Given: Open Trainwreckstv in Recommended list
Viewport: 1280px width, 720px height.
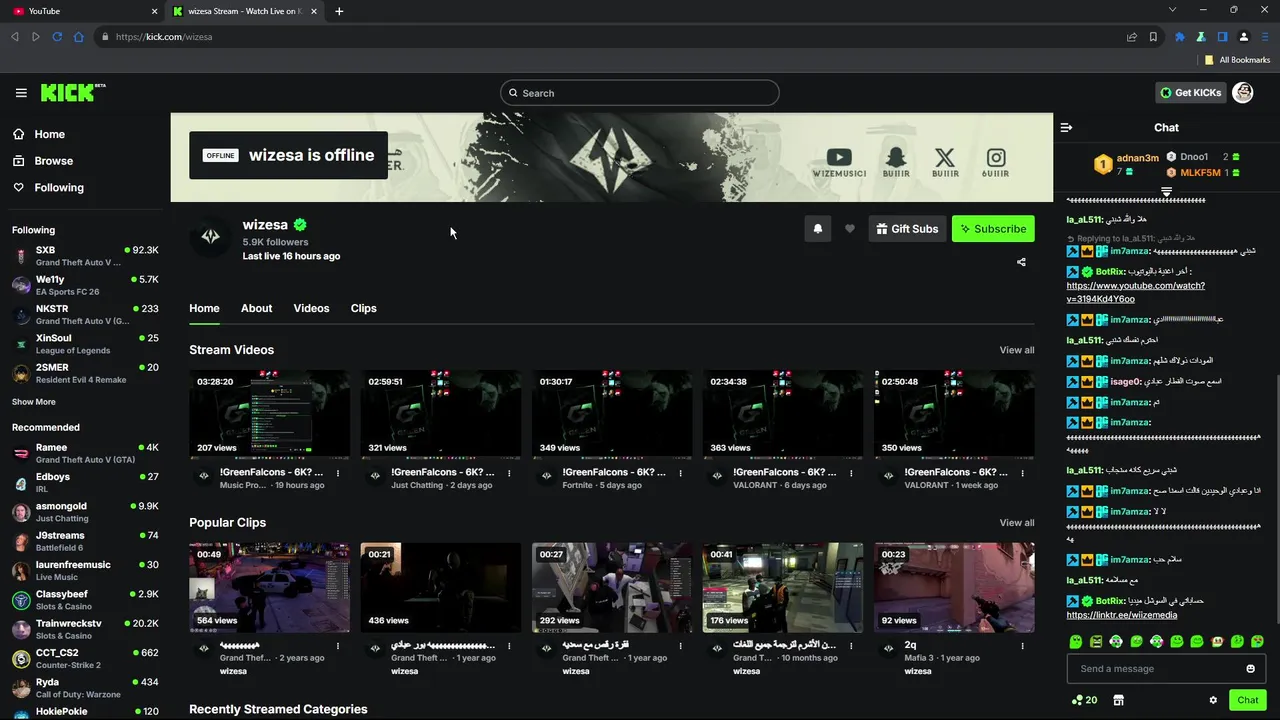Looking at the screenshot, I should click(x=85, y=629).
